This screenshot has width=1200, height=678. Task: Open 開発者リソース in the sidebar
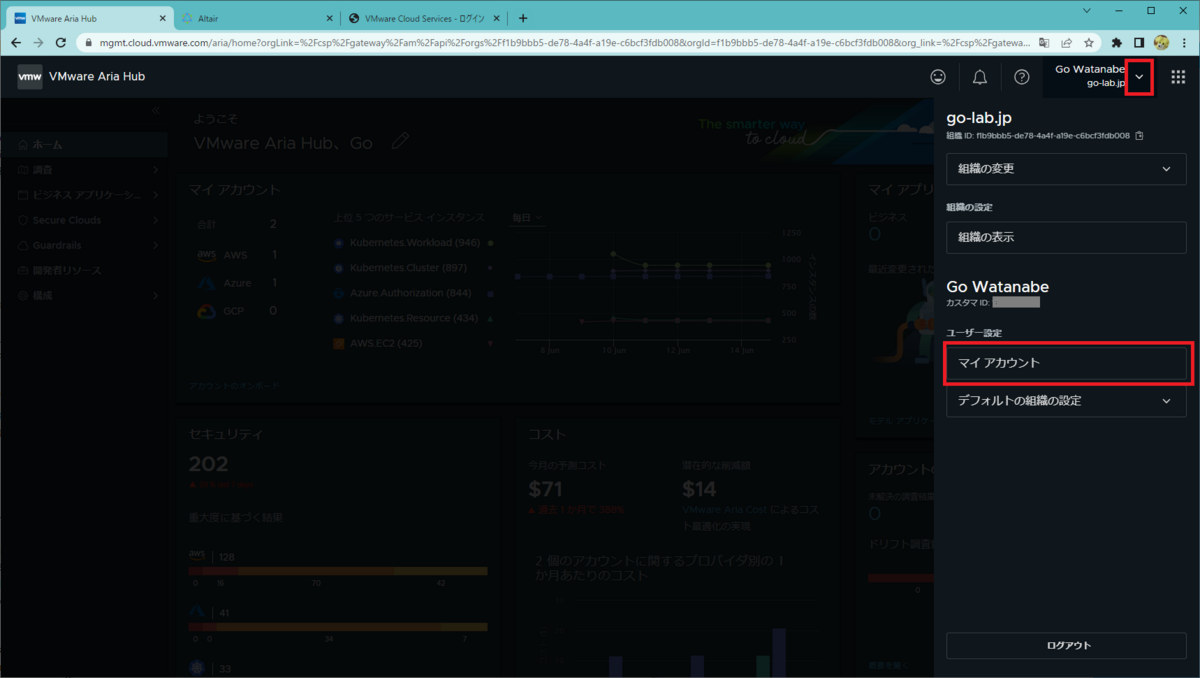click(x=83, y=270)
